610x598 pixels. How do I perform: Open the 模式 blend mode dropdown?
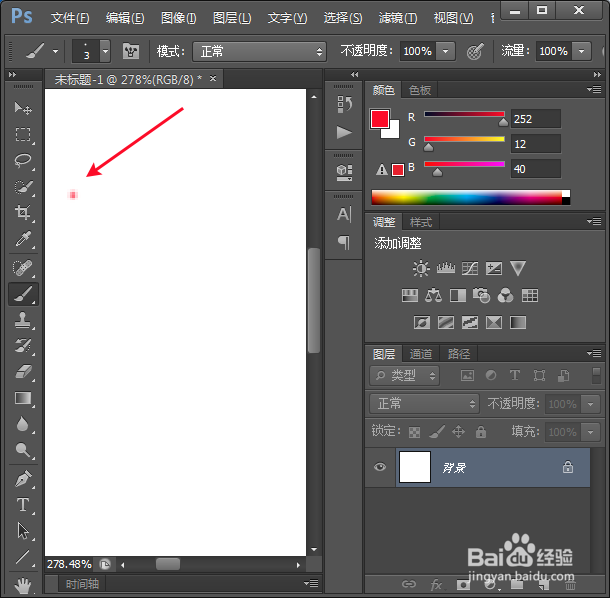click(259, 51)
